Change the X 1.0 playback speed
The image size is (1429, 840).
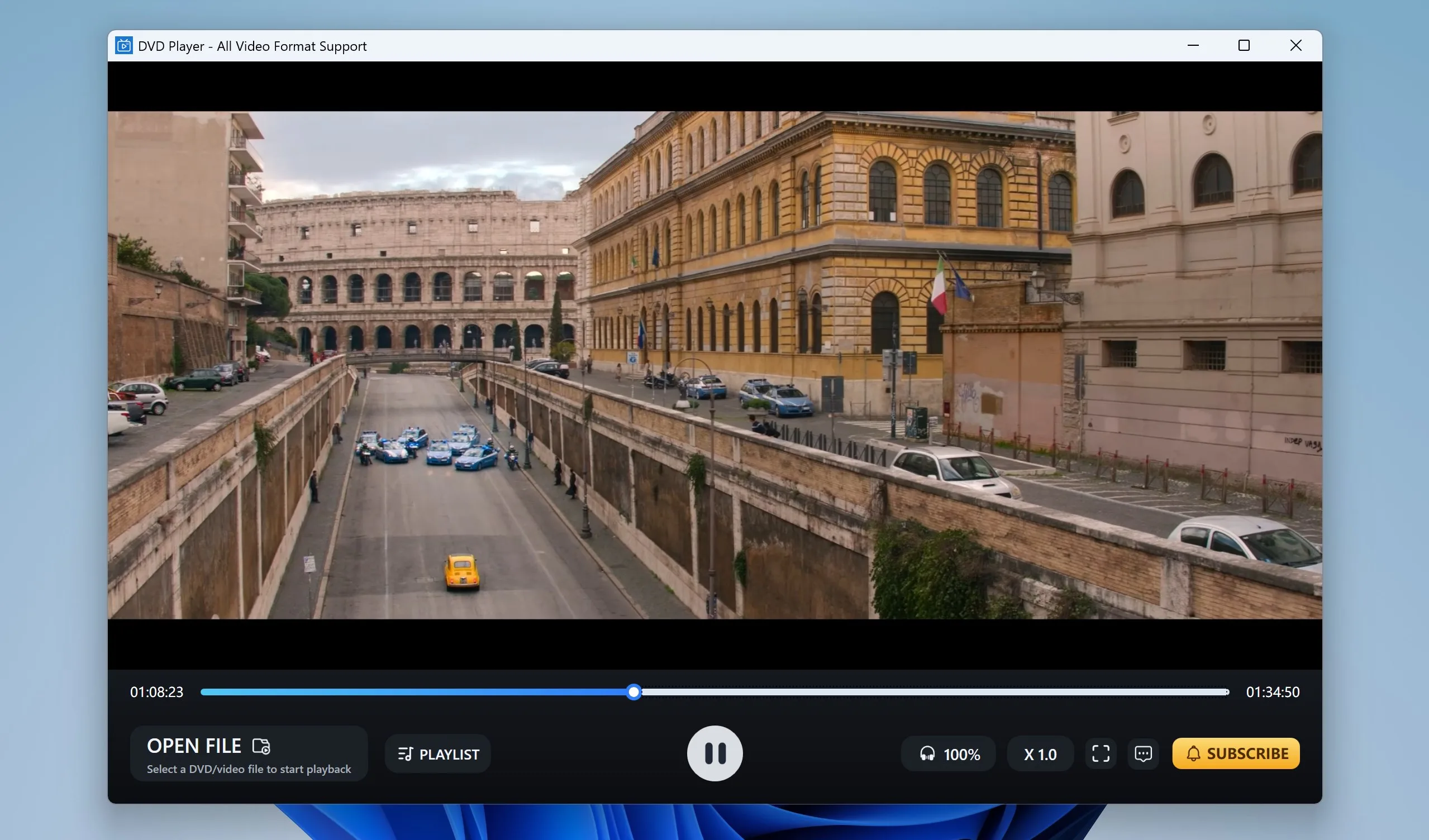click(x=1040, y=754)
